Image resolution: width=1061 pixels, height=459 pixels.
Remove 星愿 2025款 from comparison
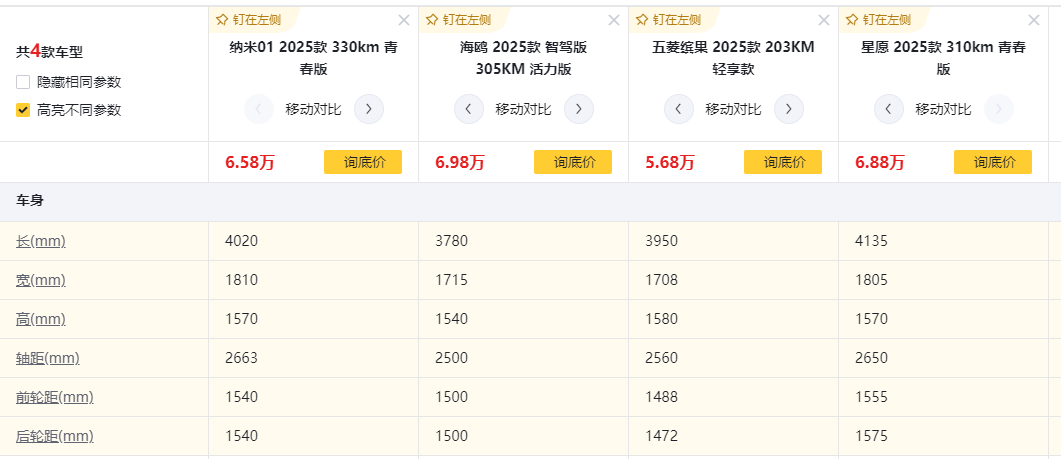pos(1034,20)
